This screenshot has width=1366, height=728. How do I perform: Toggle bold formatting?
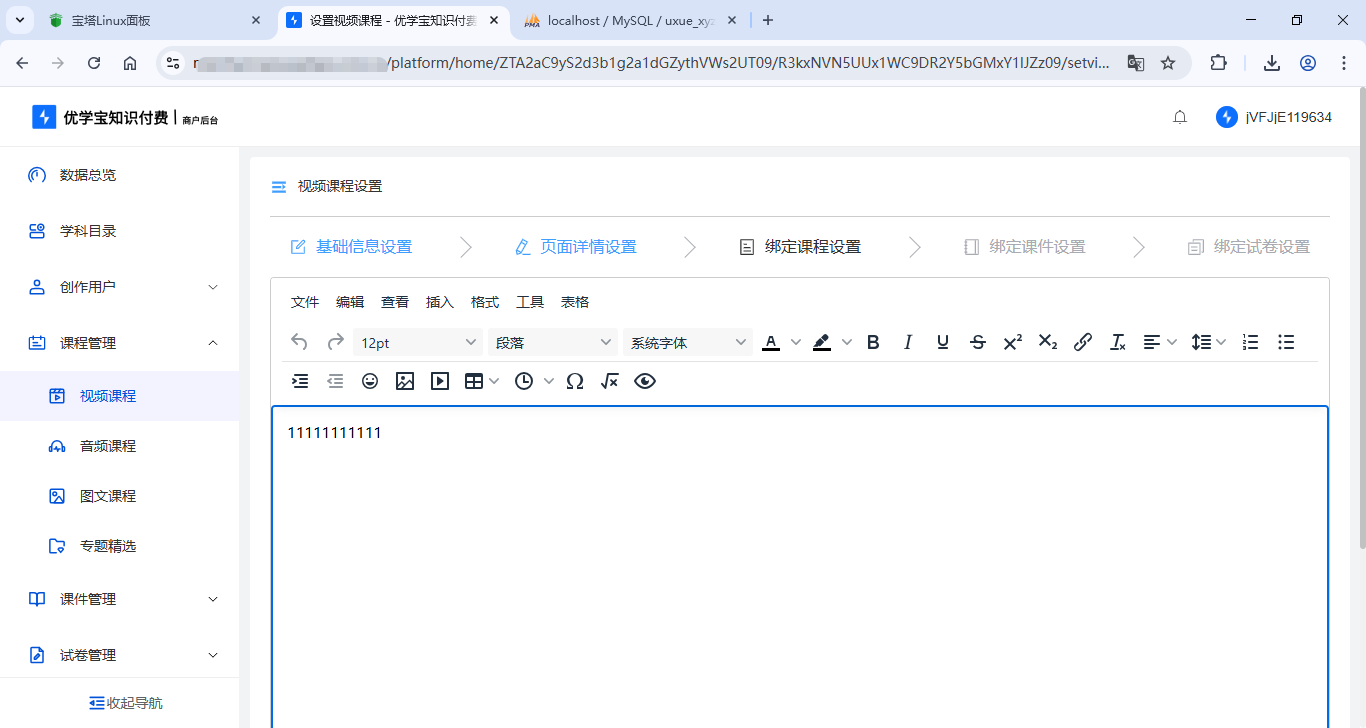point(872,341)
